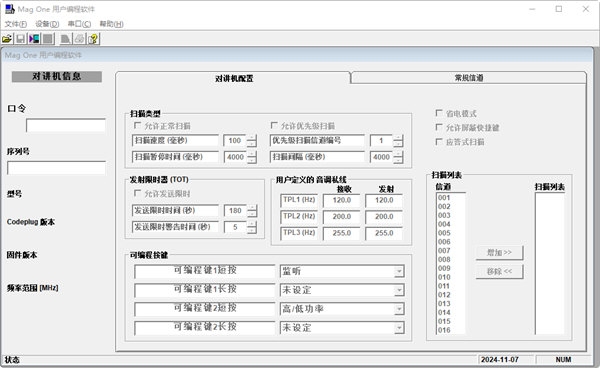Increase 优先级扫描信道编号 with up arrow
Image resolution: width=600 pixels, height=368 pixels.
398,138
